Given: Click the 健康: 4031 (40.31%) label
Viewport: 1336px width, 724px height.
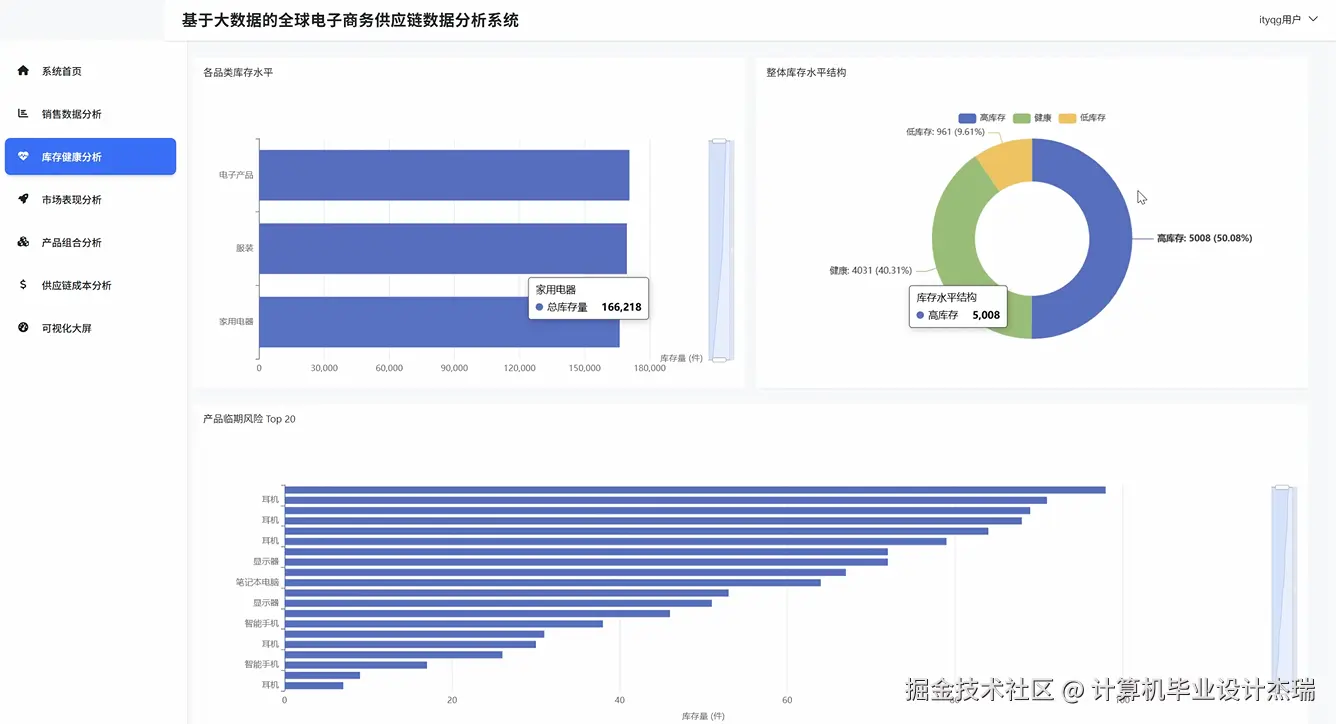Looking at the screenshot, I should pos(870,270).
